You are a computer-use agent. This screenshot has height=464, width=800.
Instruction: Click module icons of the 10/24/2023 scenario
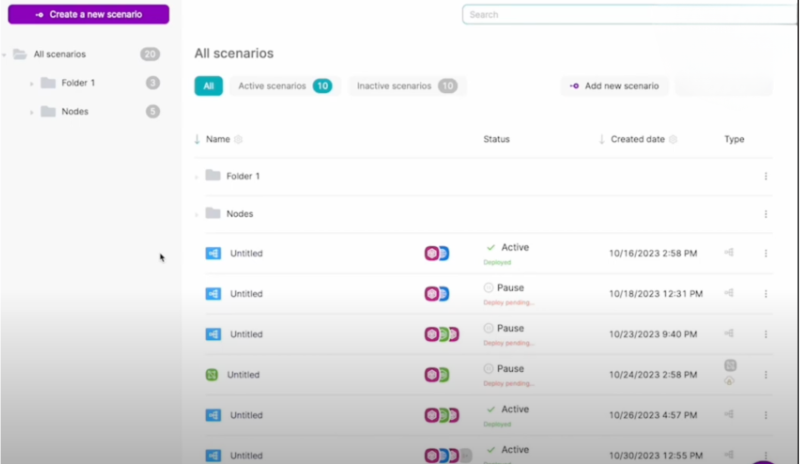[437, 375]
